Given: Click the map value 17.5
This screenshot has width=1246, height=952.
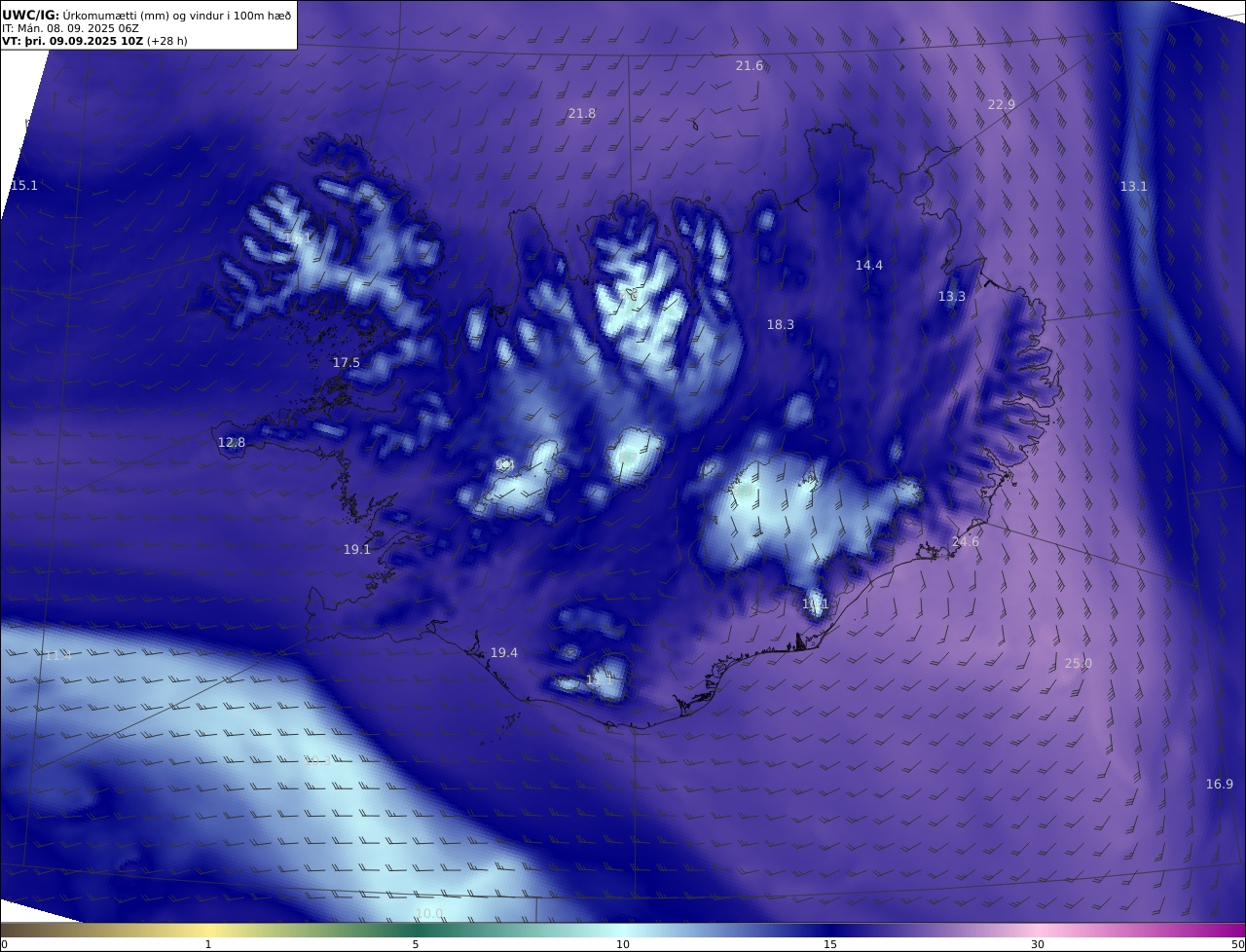Looking at the screenshot, I should click(347, 362).
